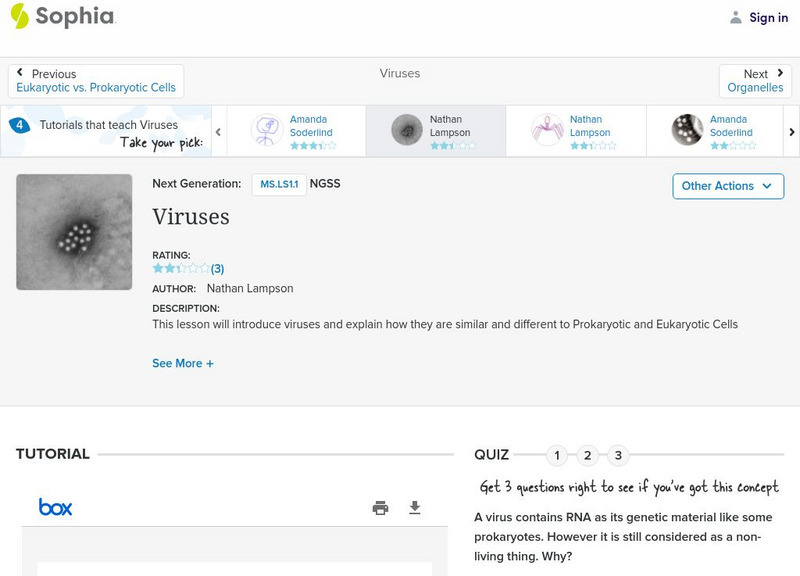Viewport: 800px width, 576px height.
Task: Click the star rating under Viruses
Action: pyautogui.click(x=181, y=268)
